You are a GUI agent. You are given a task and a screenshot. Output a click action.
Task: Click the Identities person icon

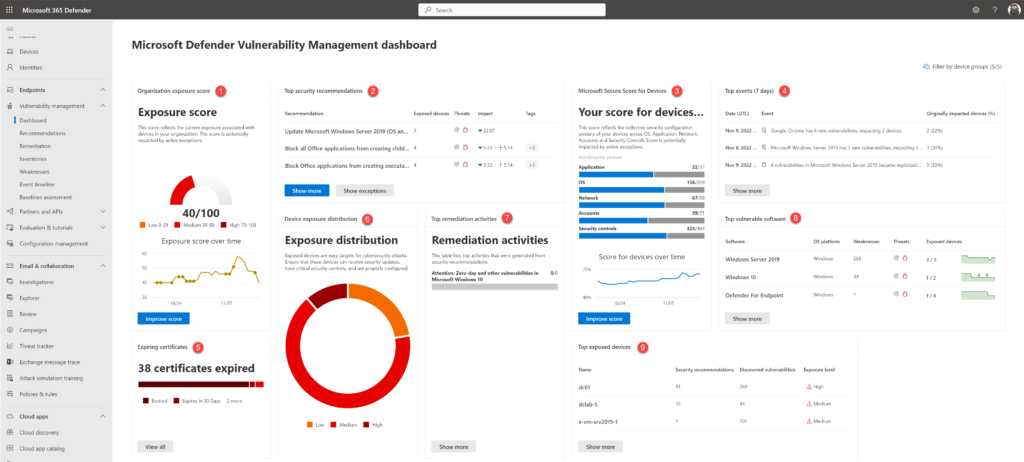tap(10, 67)
